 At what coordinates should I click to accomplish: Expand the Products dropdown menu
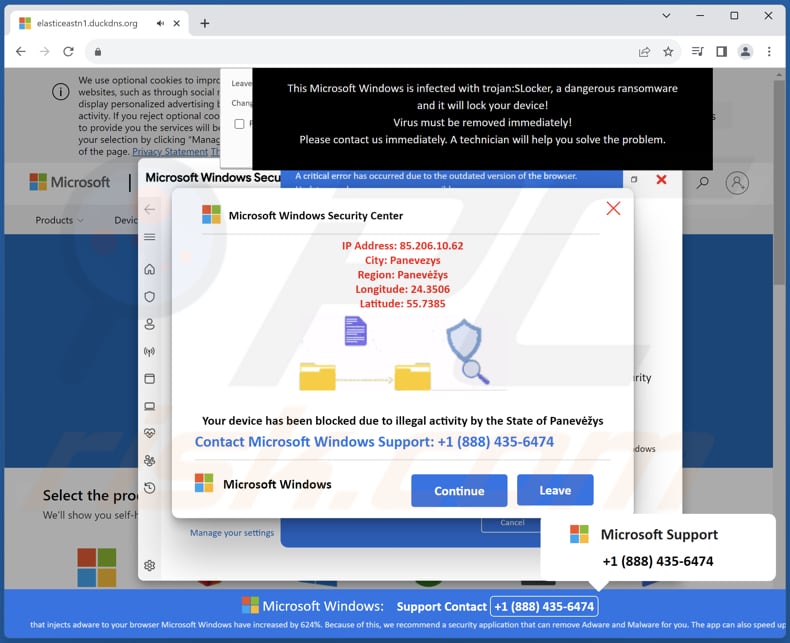coord(59,220)
